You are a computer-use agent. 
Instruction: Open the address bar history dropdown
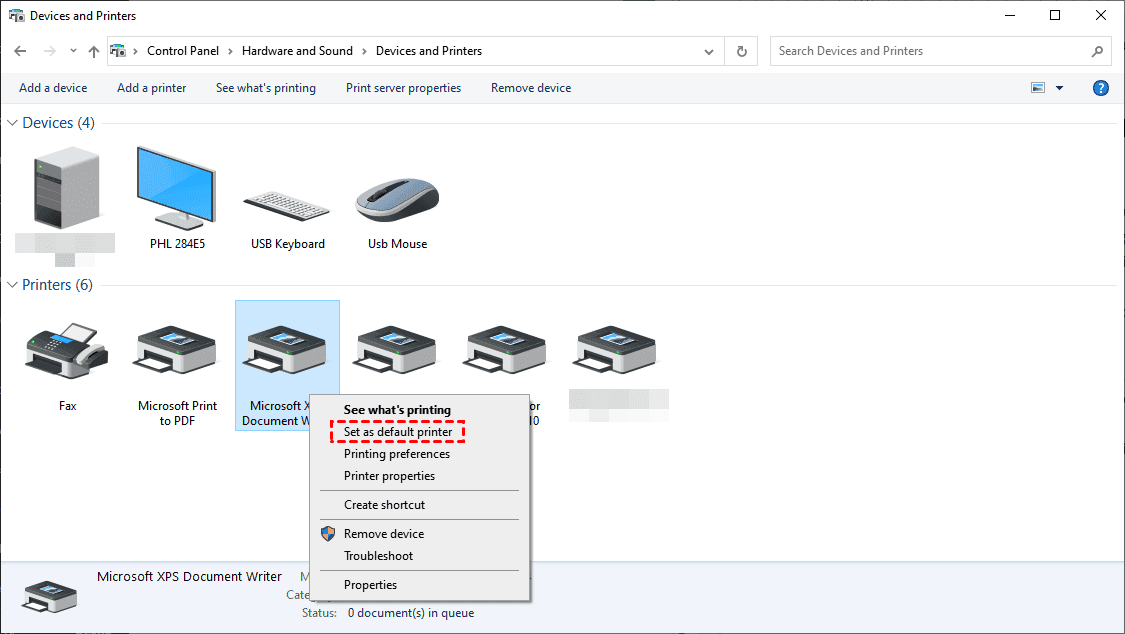tap(709, 52)
